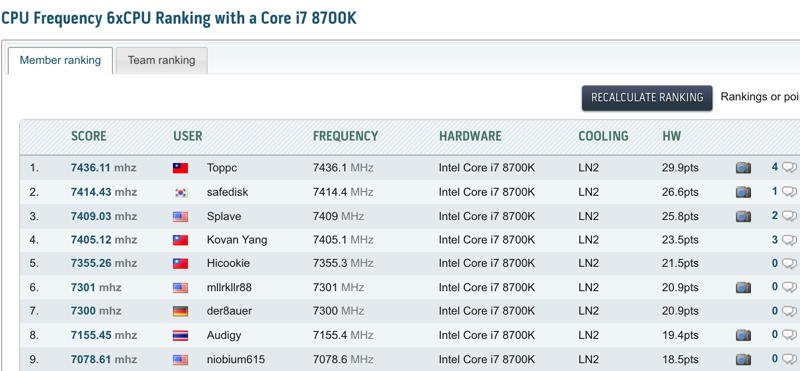Viewport: 800px width, 371px height.
Task: Click German flag beside der8auer
Action: pyautogui.click(x=180, y=311)
